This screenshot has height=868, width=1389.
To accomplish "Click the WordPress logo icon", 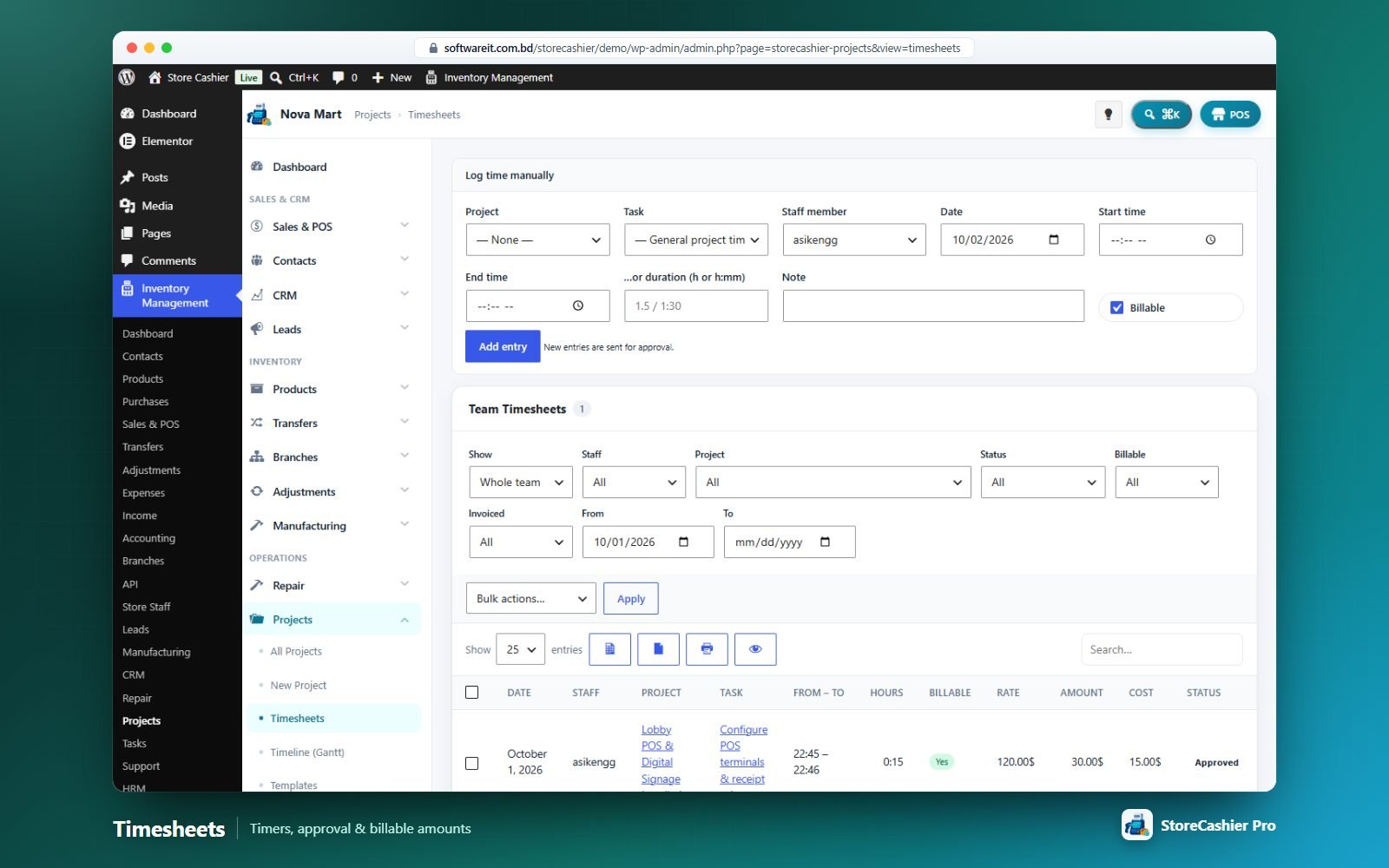I will 127,77.
